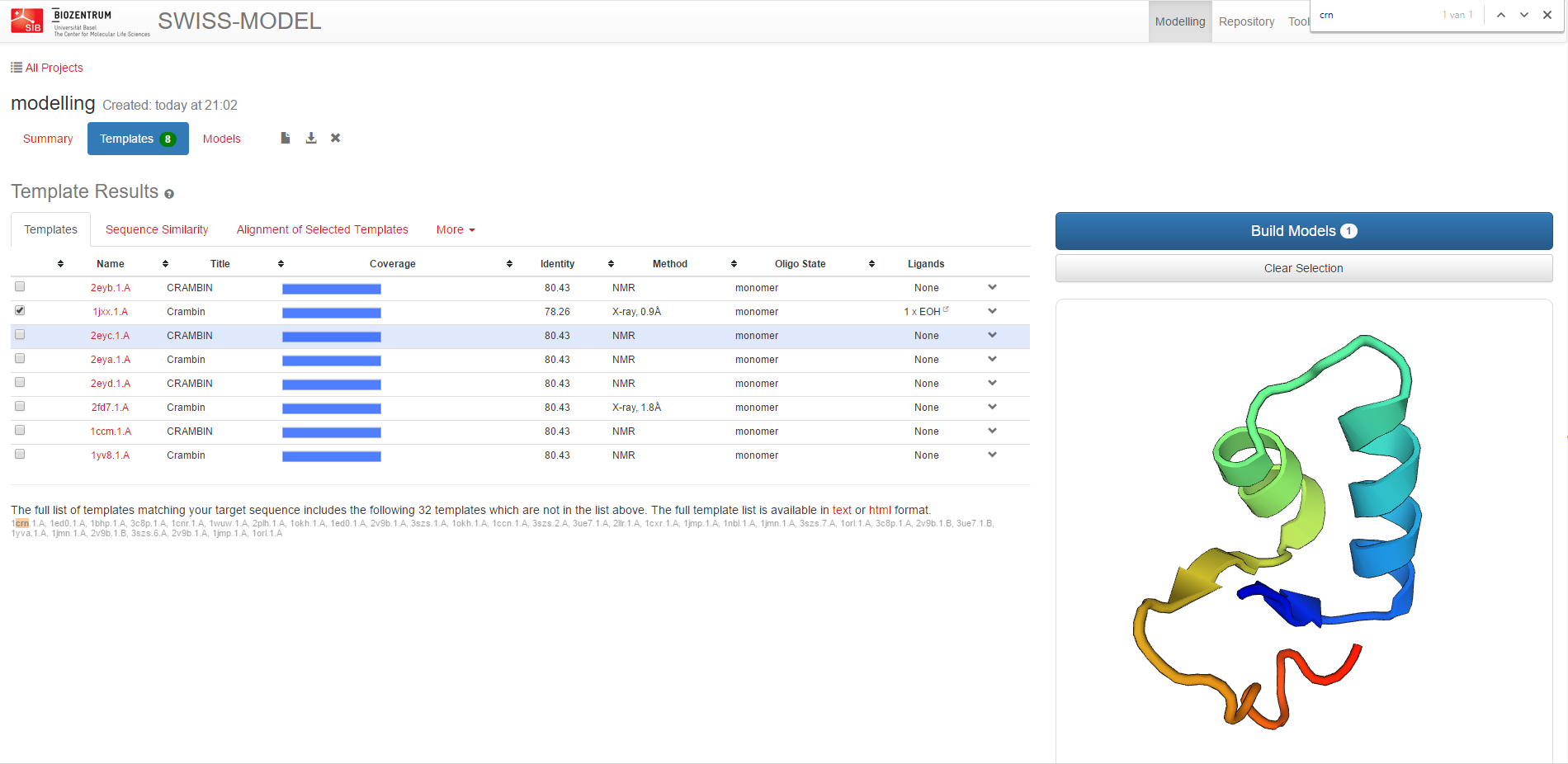Select the 2eyd.1.A template checkbox
The image size is (1568, 764).
[x=20, y=382]
